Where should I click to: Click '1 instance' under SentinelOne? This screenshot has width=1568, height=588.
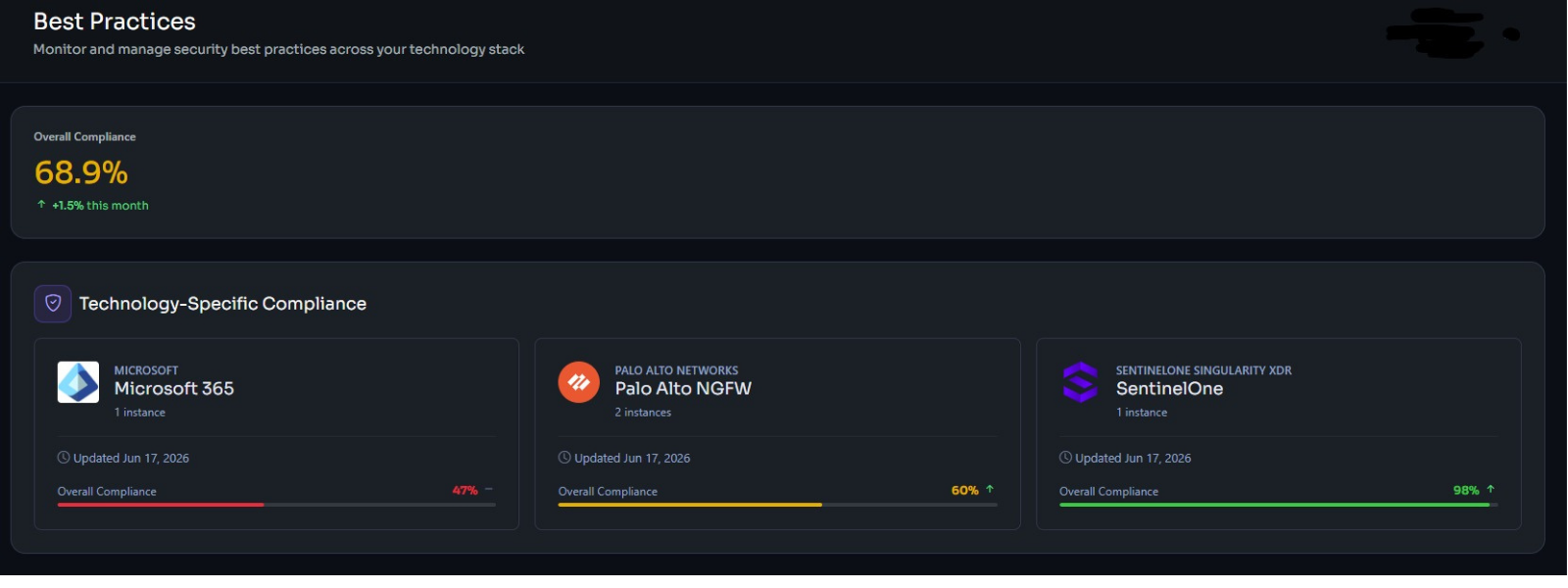(1142, 413)
